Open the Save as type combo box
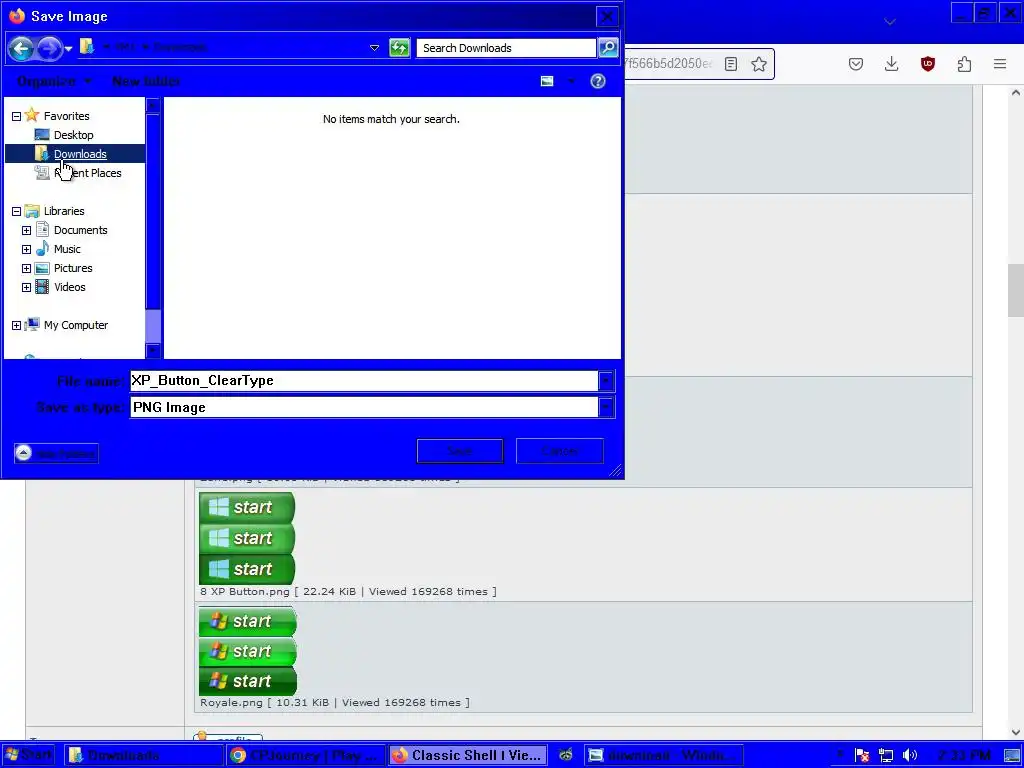This screenshot has height=768, width=1024. click(372, 408)
